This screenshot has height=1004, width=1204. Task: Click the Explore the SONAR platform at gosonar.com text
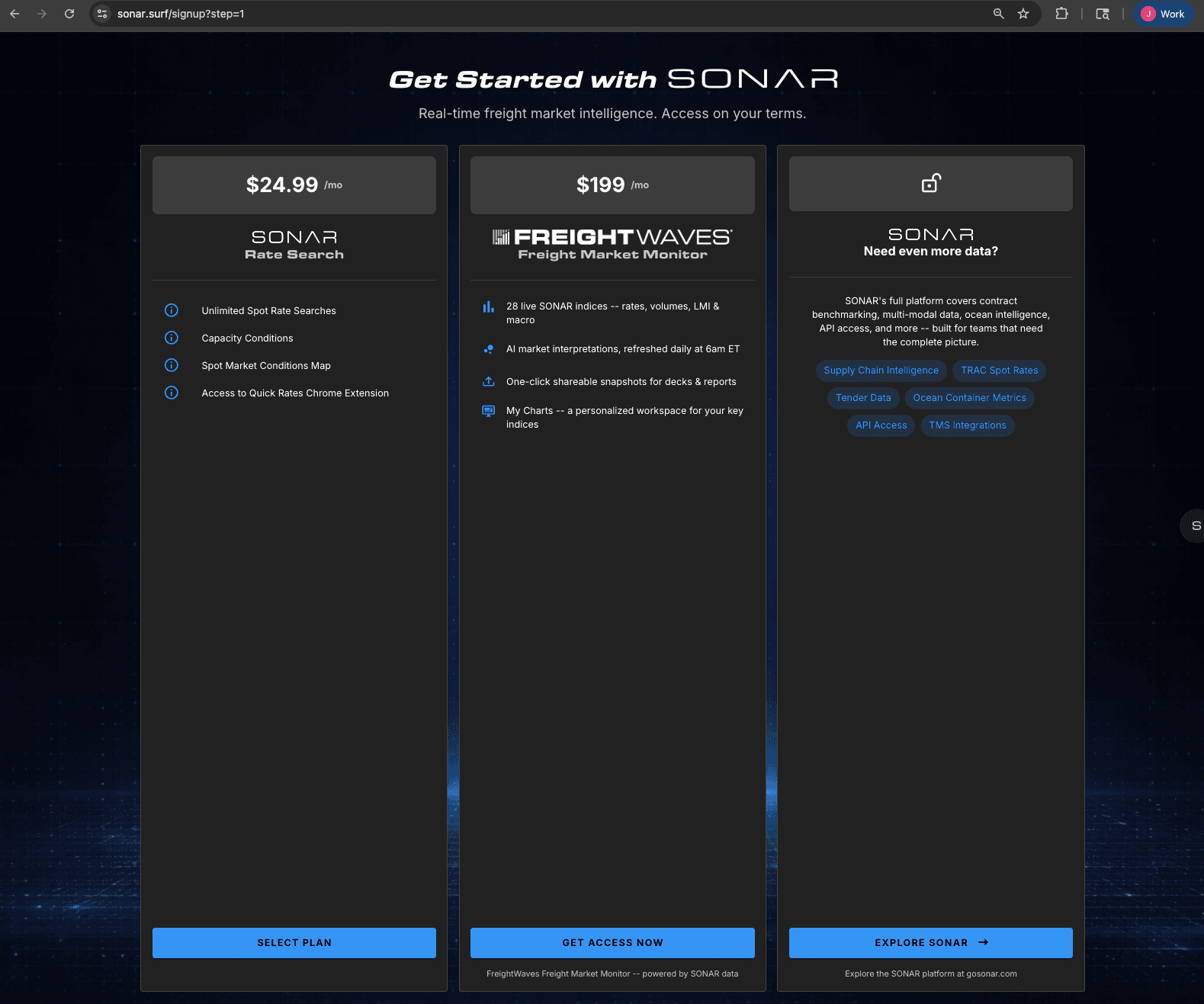pyautogui.click(x=931, y=974)
